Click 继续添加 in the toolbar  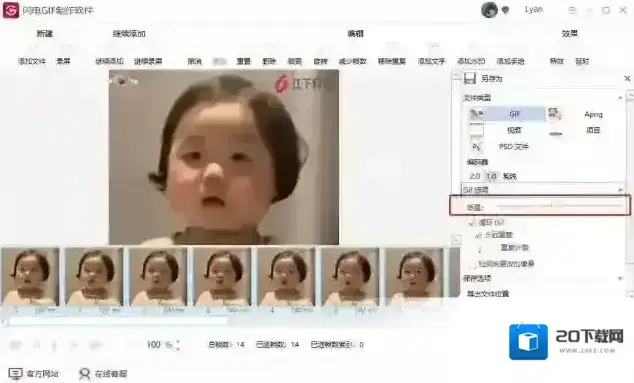pyautogui.click(x=109, y=61)
